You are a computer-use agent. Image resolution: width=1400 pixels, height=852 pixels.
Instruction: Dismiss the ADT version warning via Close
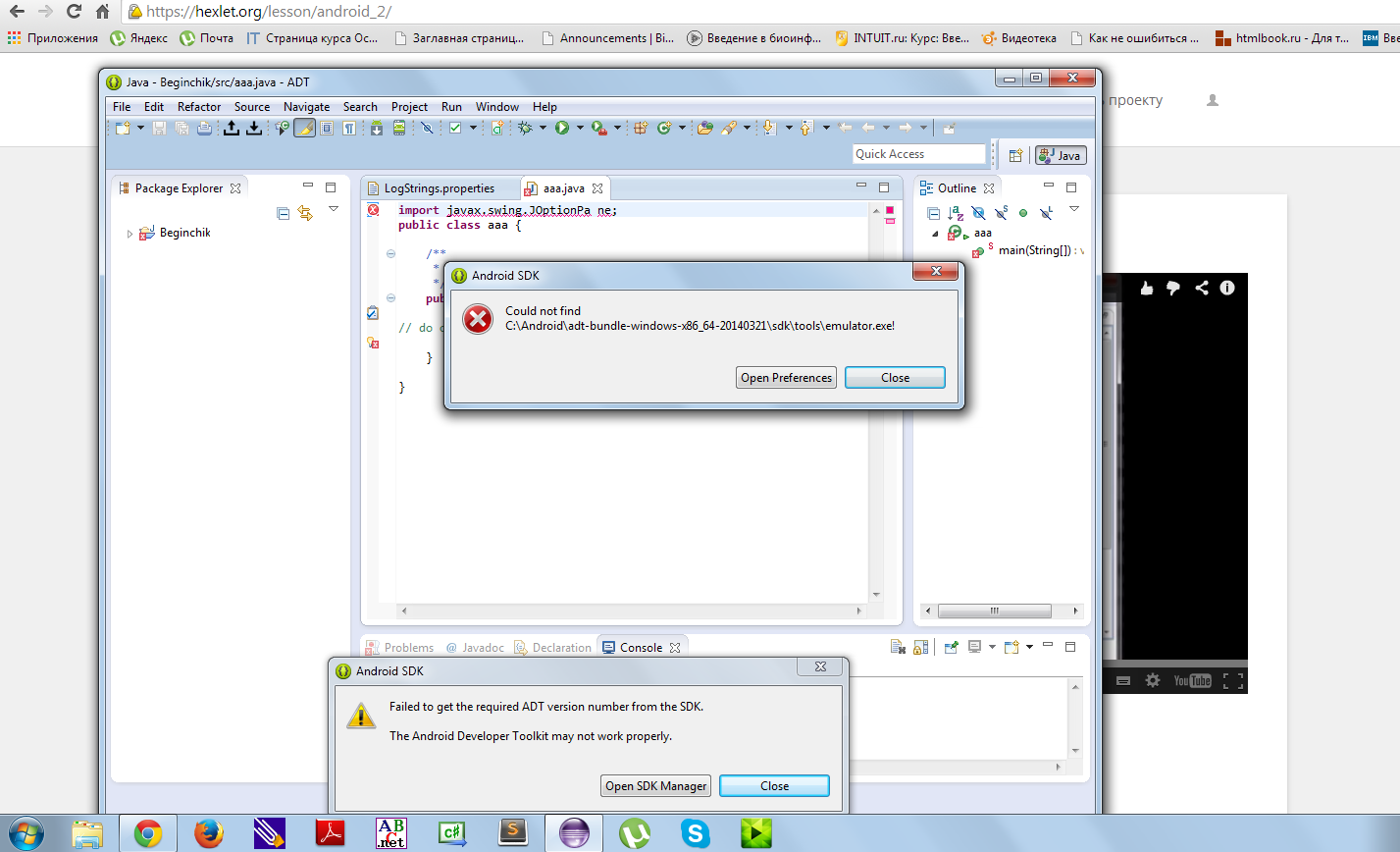tap(774, 786)
